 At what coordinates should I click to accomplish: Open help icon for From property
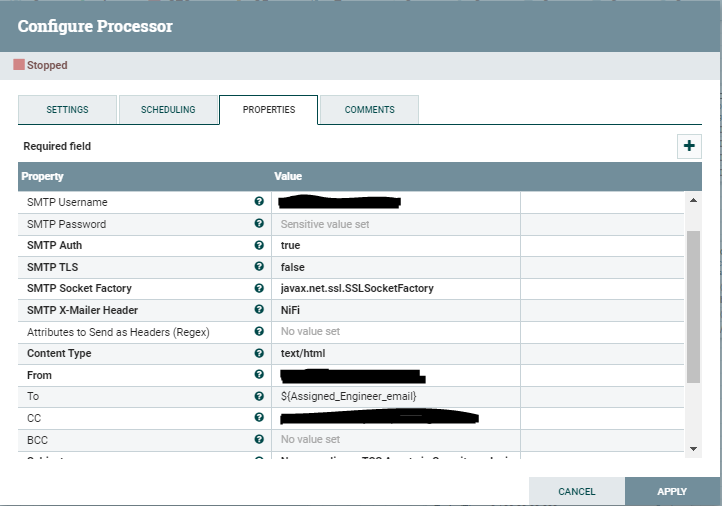pos(259,374)
